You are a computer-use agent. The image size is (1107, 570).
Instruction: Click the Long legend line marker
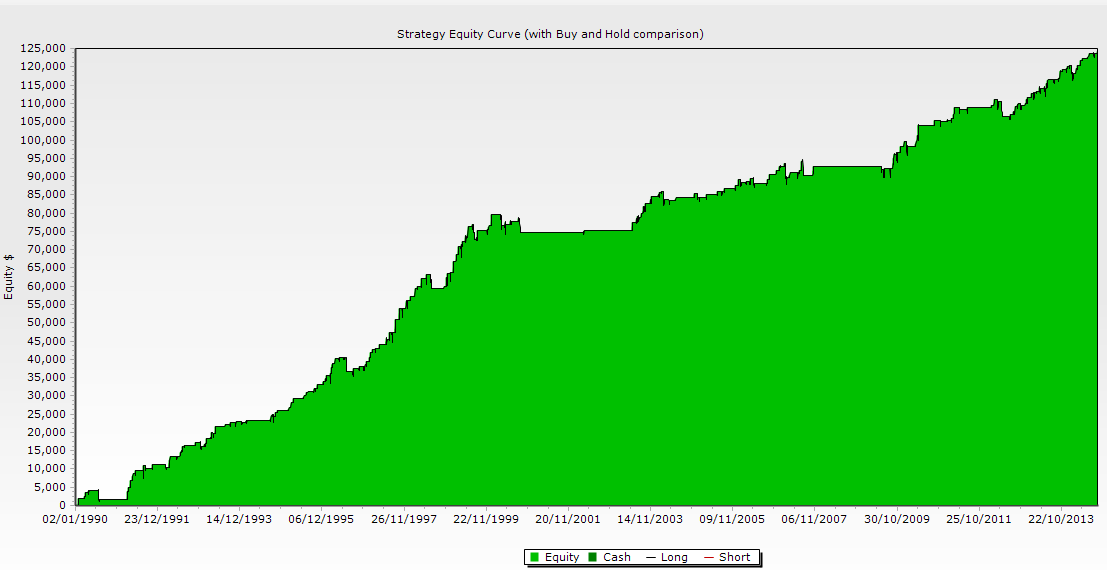(651, 557)
